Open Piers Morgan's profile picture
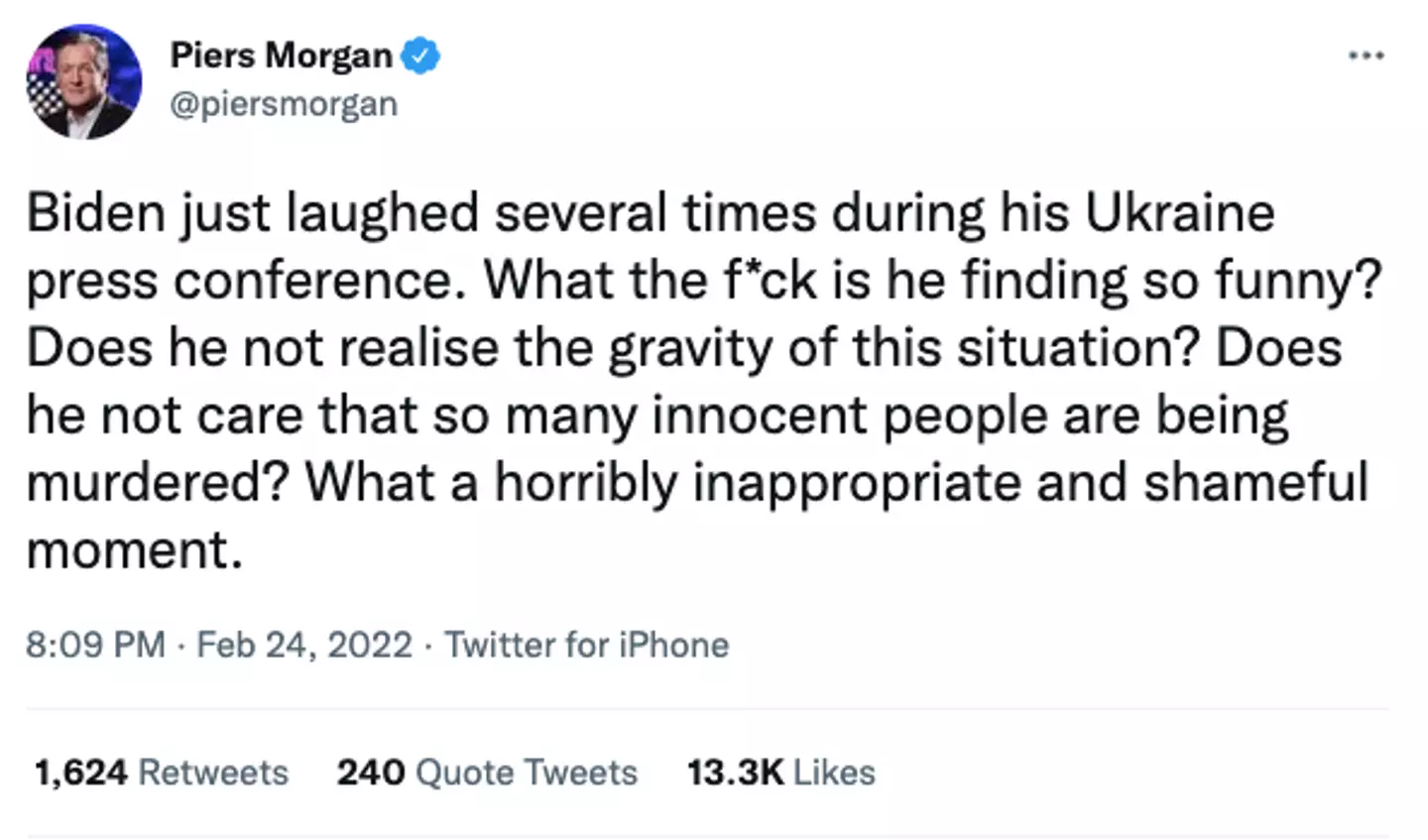 pyautogui.click(x=83, y=81)
